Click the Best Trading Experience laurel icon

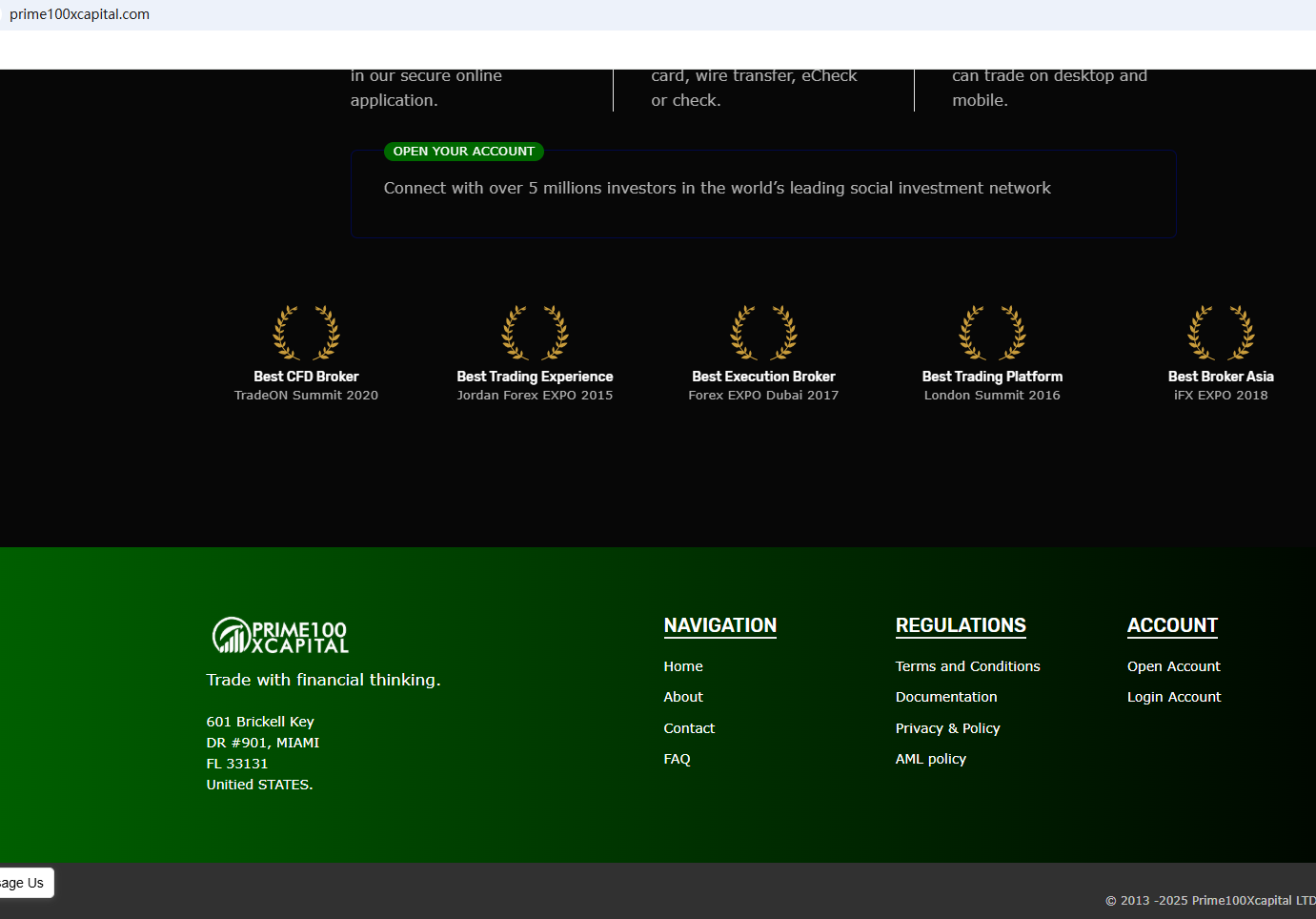535,333
